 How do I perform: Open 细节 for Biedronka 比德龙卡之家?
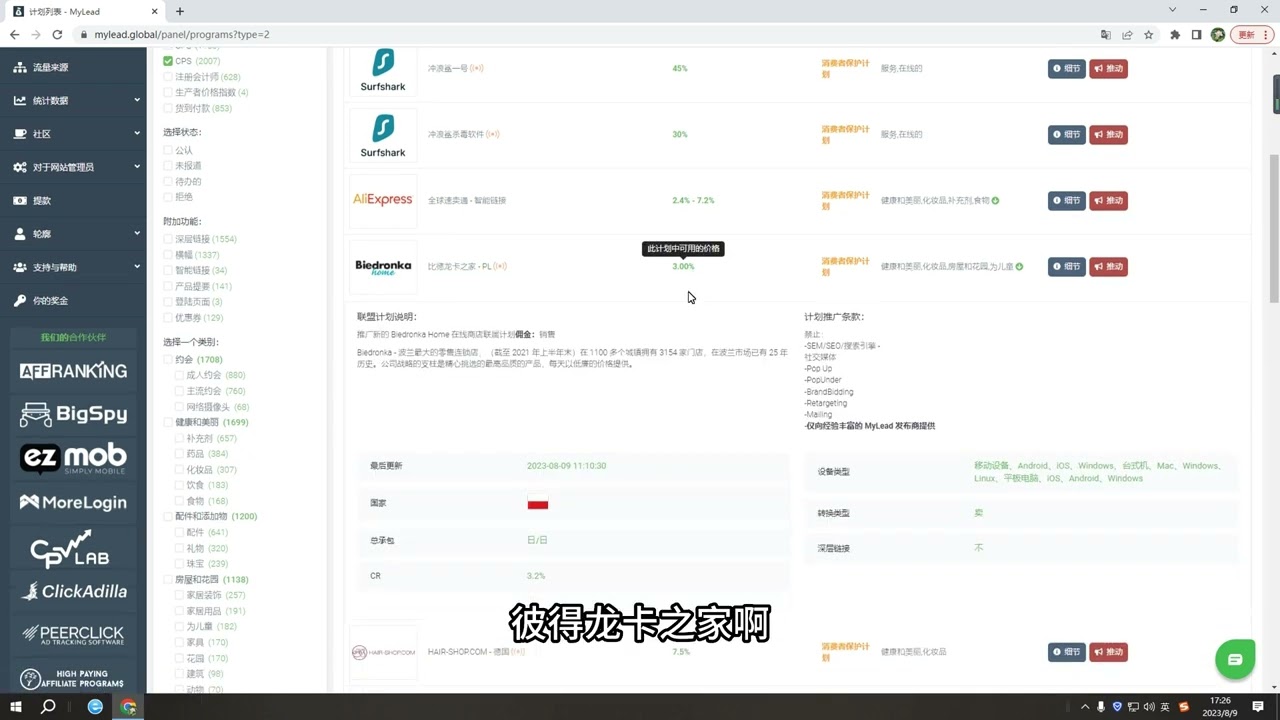coord(1066,266)
